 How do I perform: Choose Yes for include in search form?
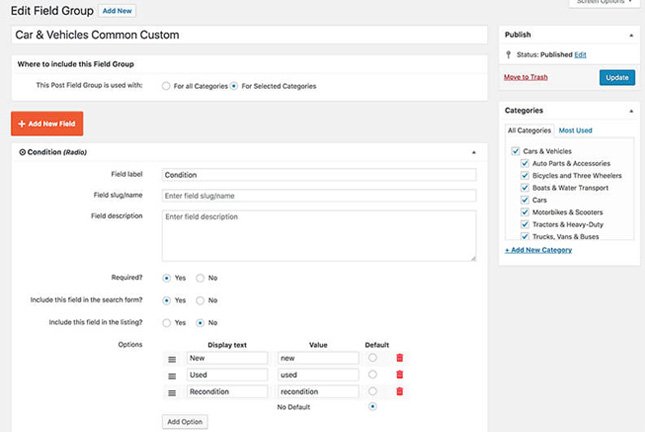(166, 300)
